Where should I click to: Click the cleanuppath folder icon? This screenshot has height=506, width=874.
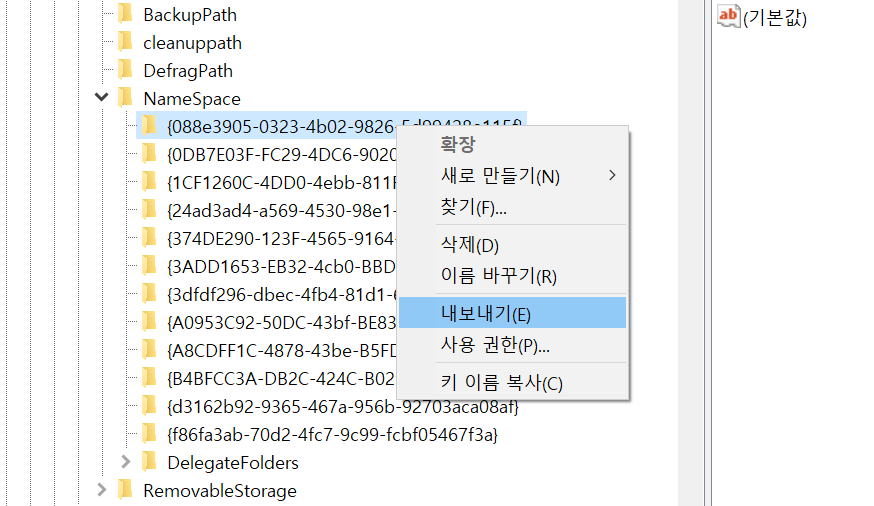point(126,41)
